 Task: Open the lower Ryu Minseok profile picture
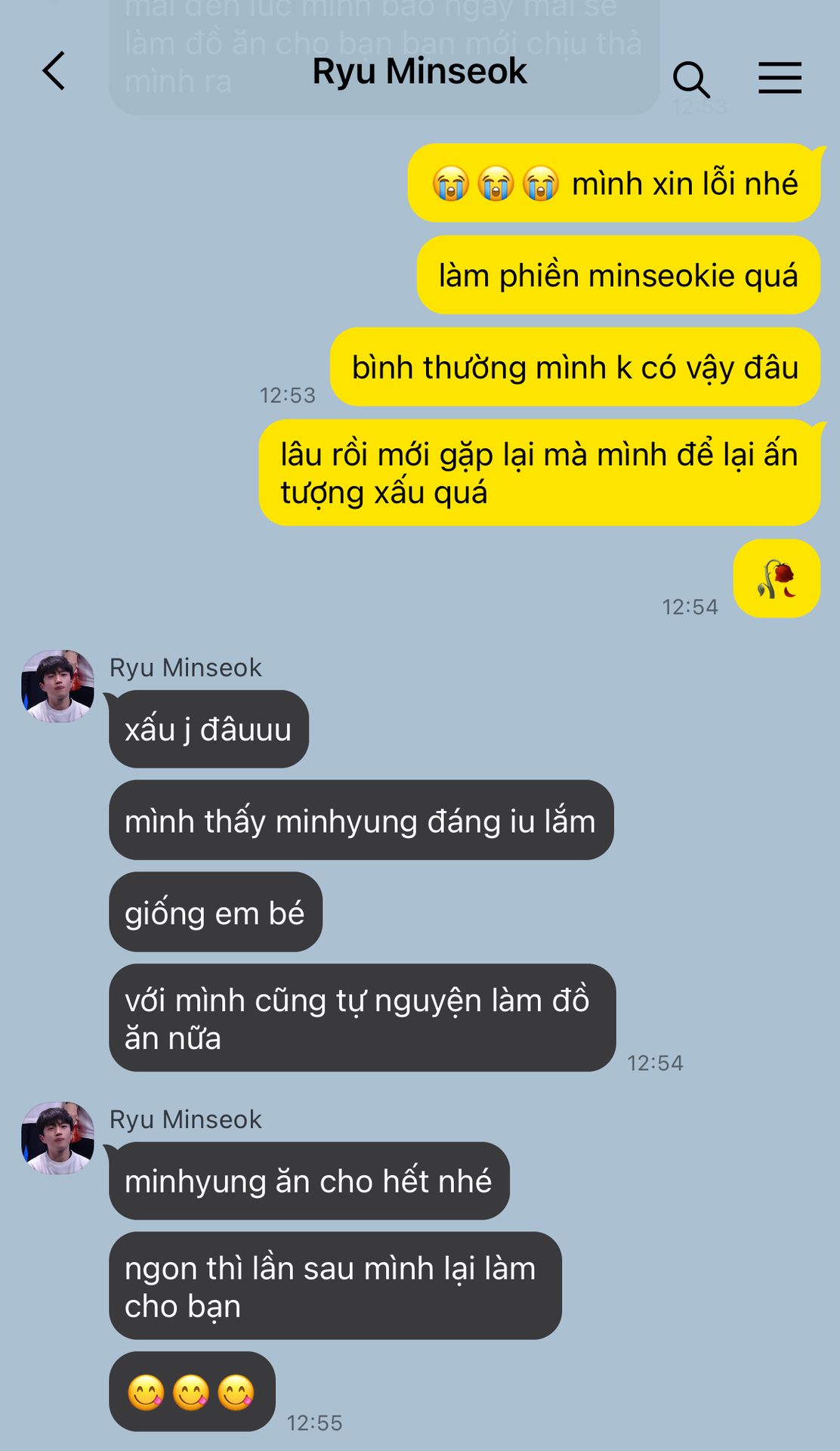coord(57,1137)
